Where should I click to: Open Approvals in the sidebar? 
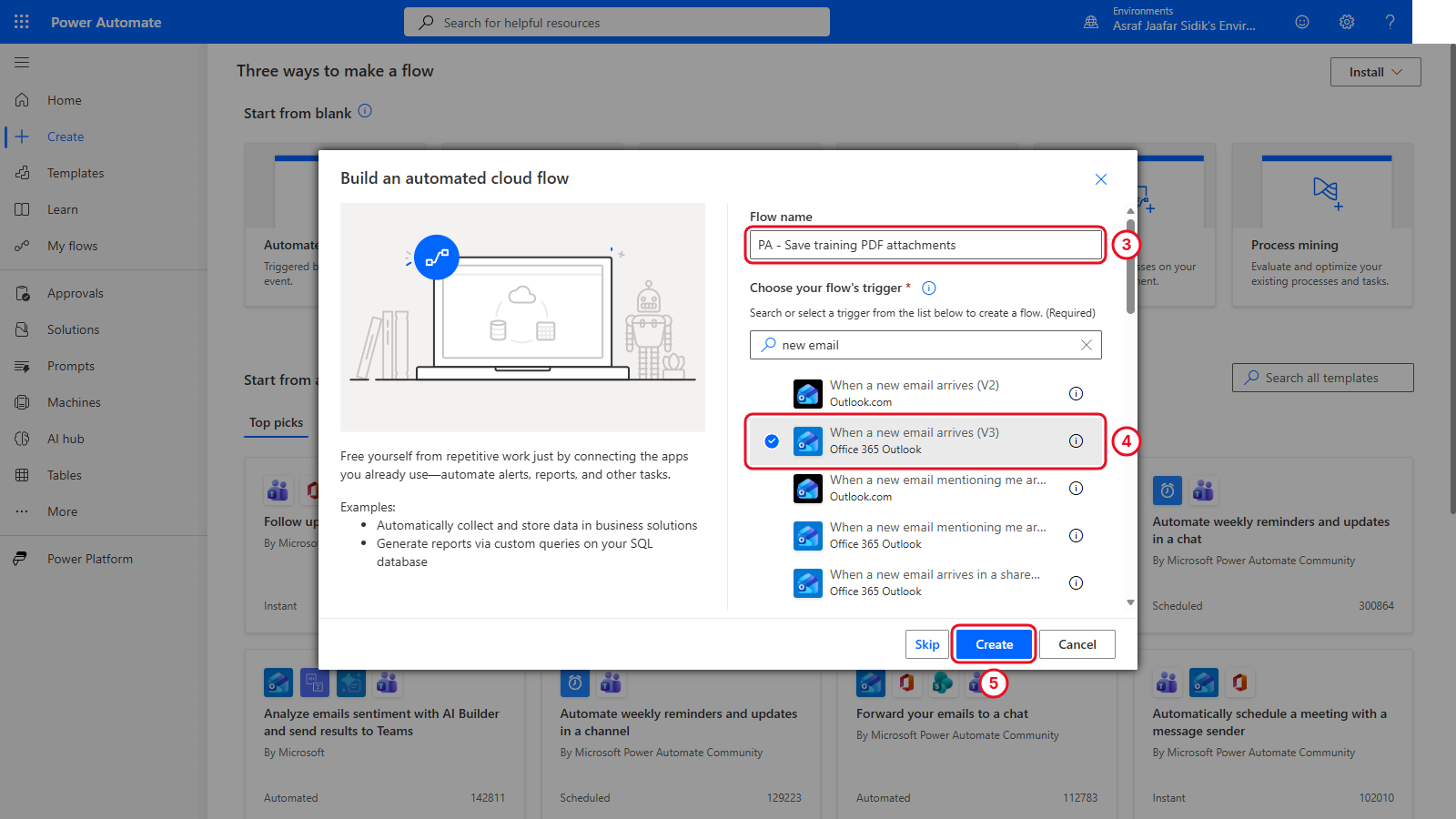[x=104, y=293]
